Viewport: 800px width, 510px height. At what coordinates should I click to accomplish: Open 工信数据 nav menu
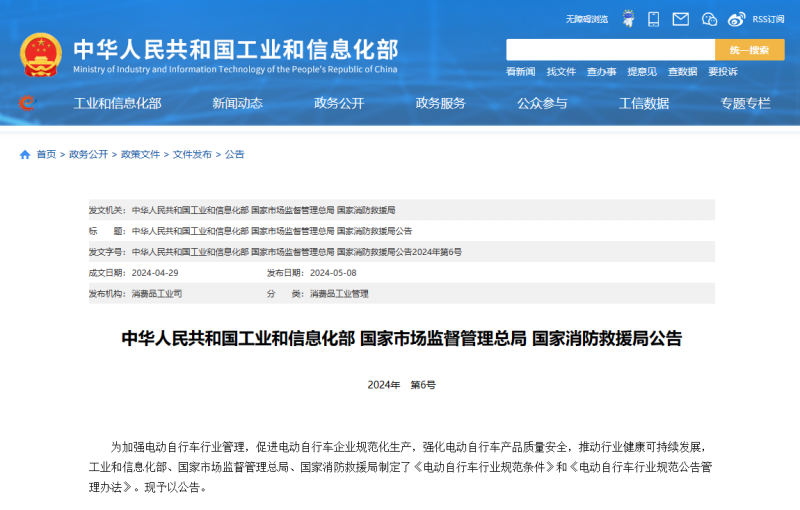point(643,104)
